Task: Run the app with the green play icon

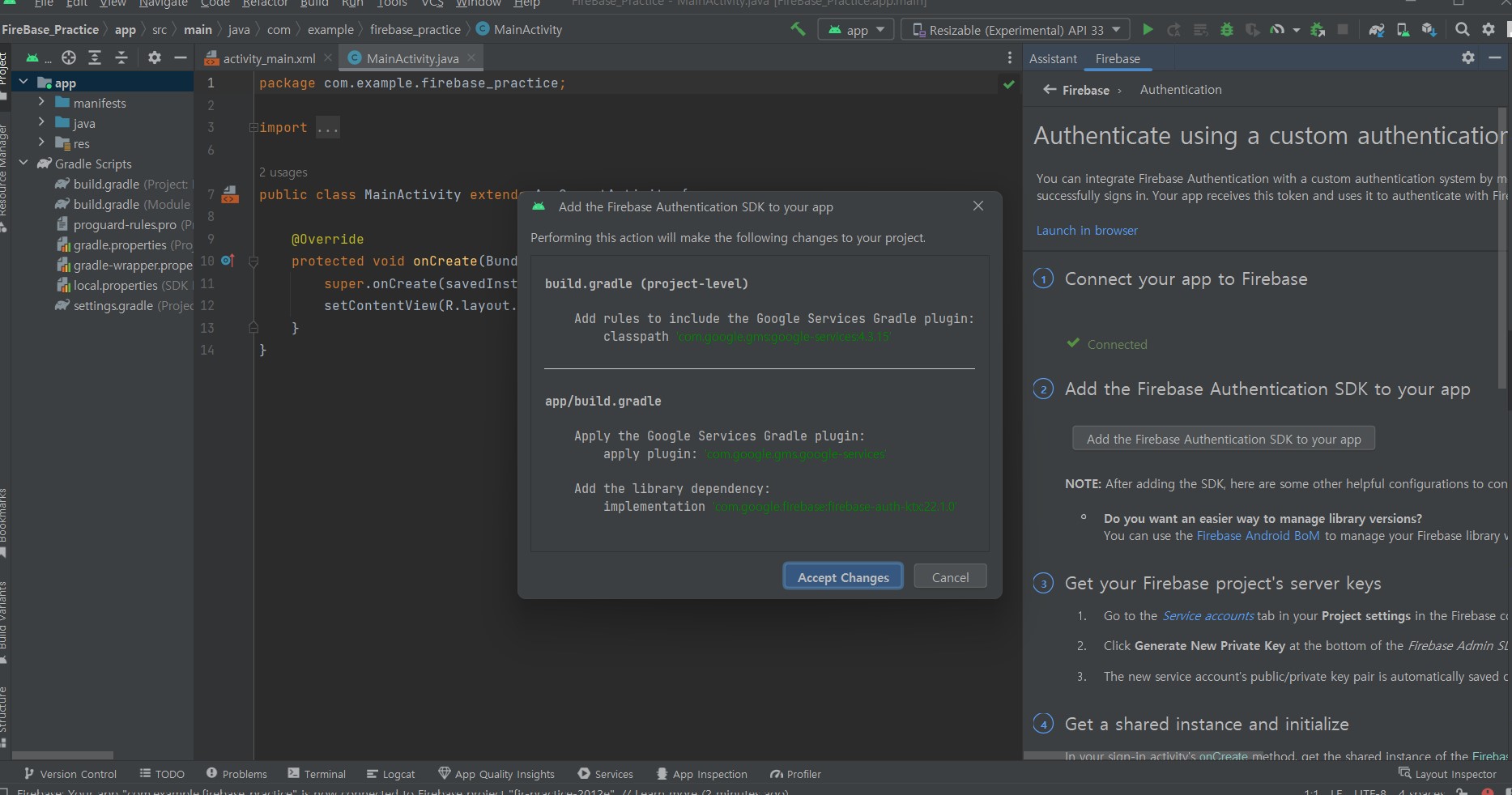Action: point(1148,30)
